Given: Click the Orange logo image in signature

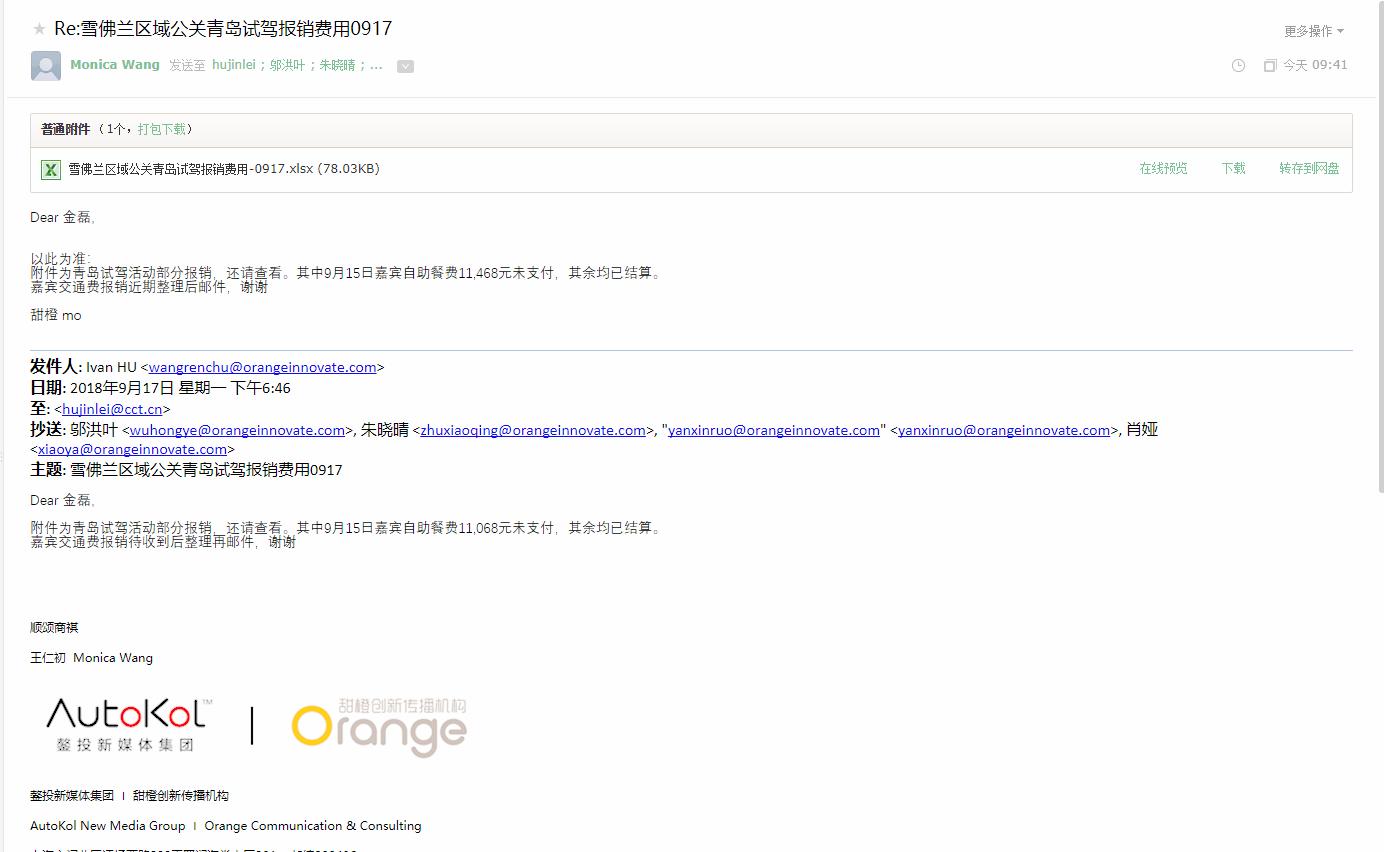Looking at the screenshot, I should [379, 727].
